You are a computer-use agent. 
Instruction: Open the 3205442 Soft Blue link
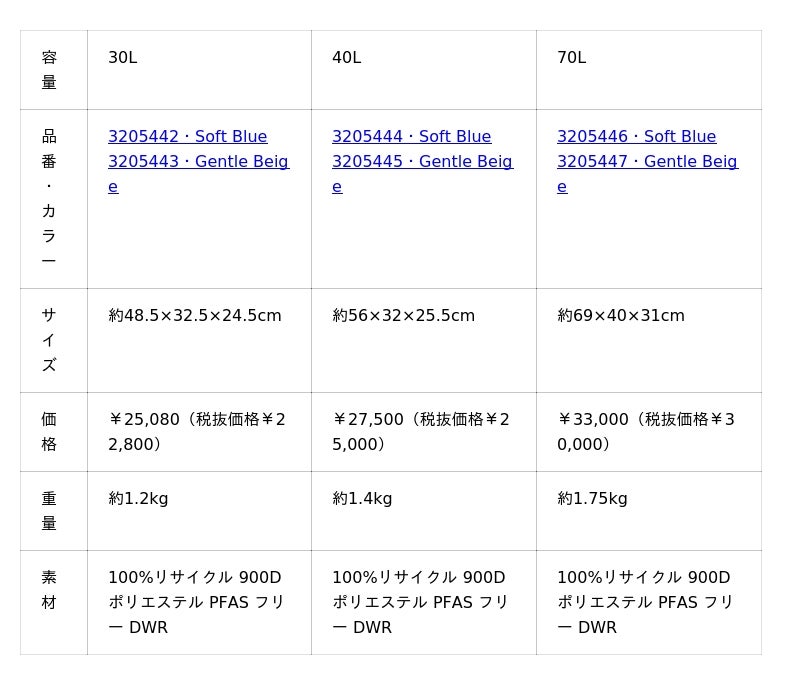coord(187,136)
